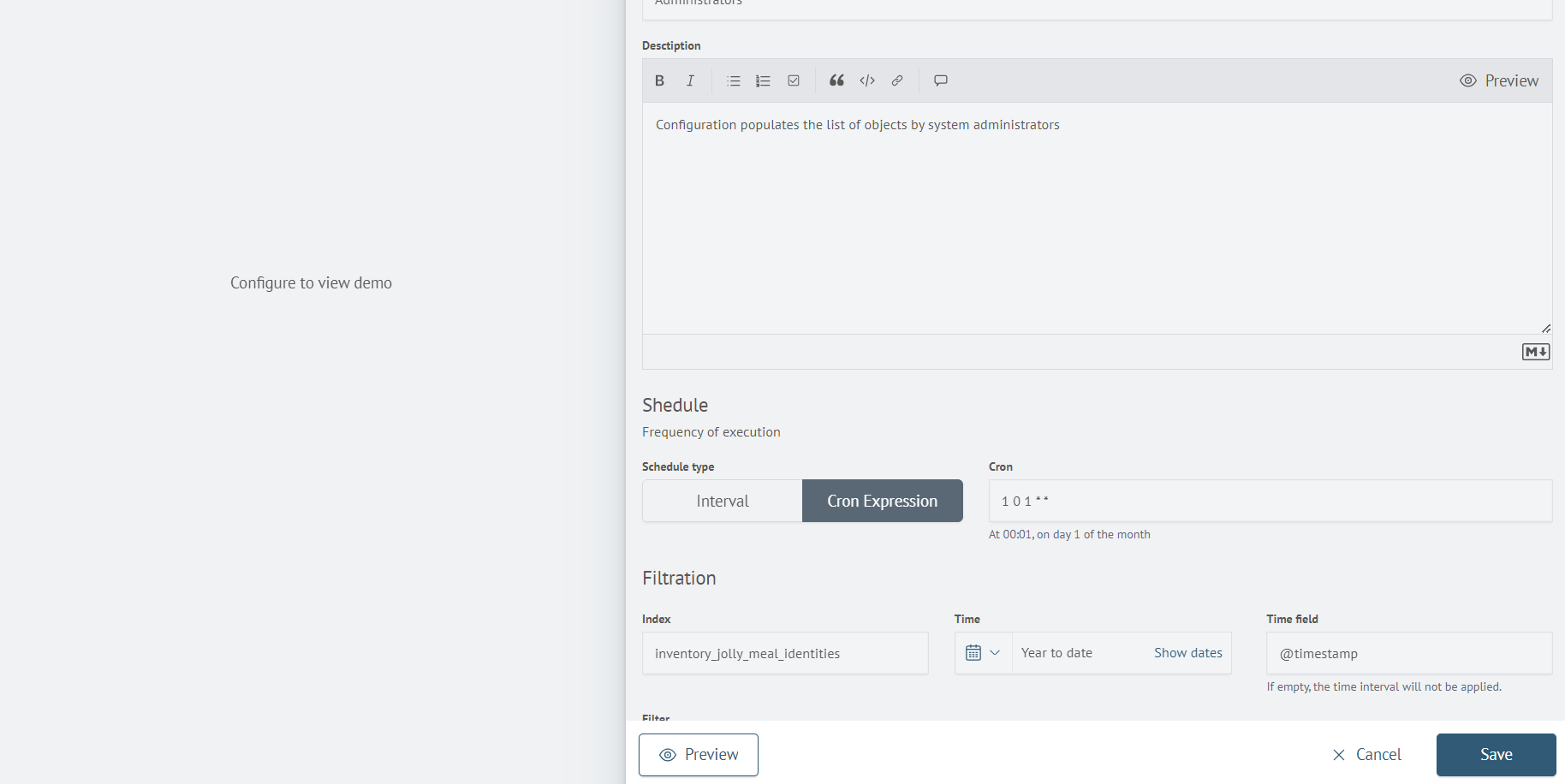Click the 'Filtration' section heading

679,578
